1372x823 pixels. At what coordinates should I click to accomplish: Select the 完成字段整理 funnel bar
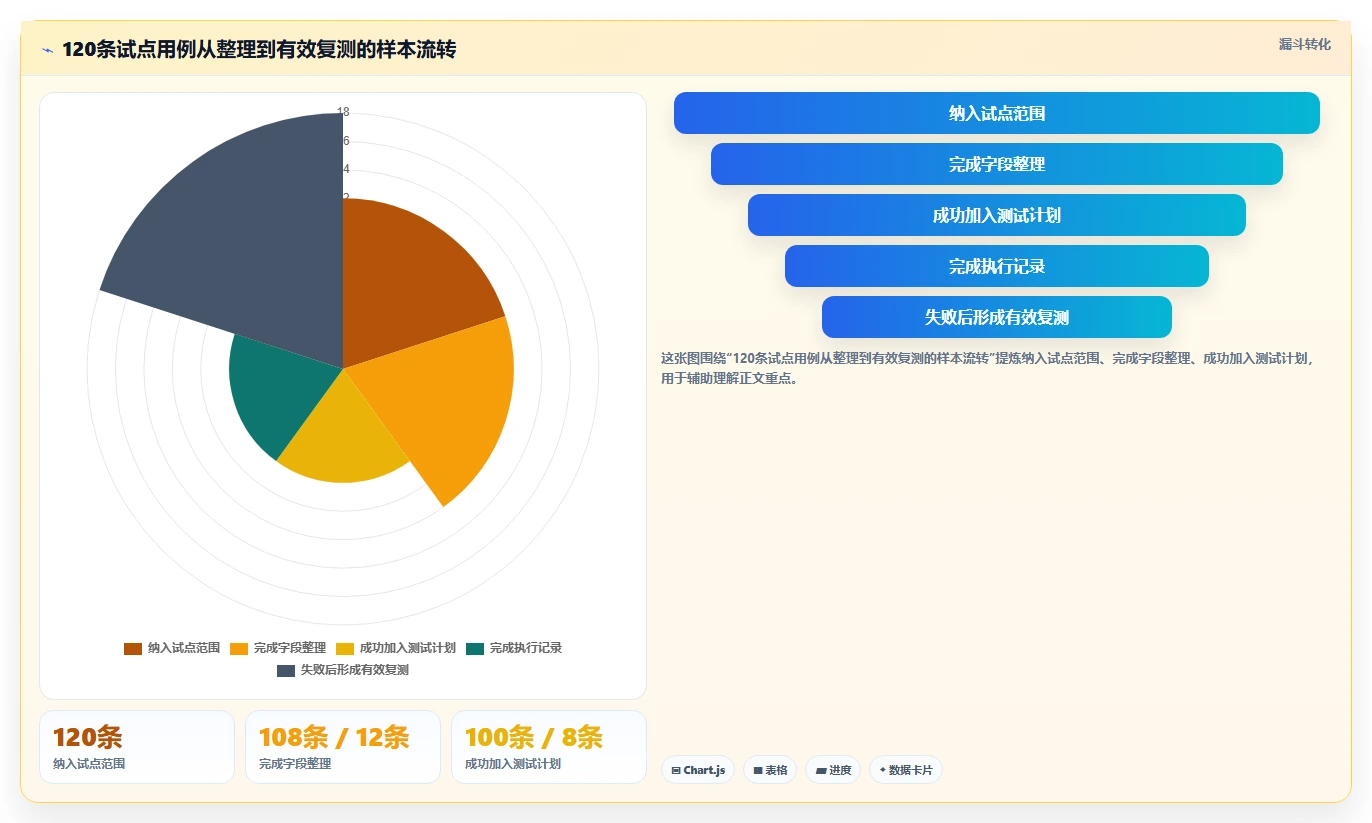coord(997,164)
